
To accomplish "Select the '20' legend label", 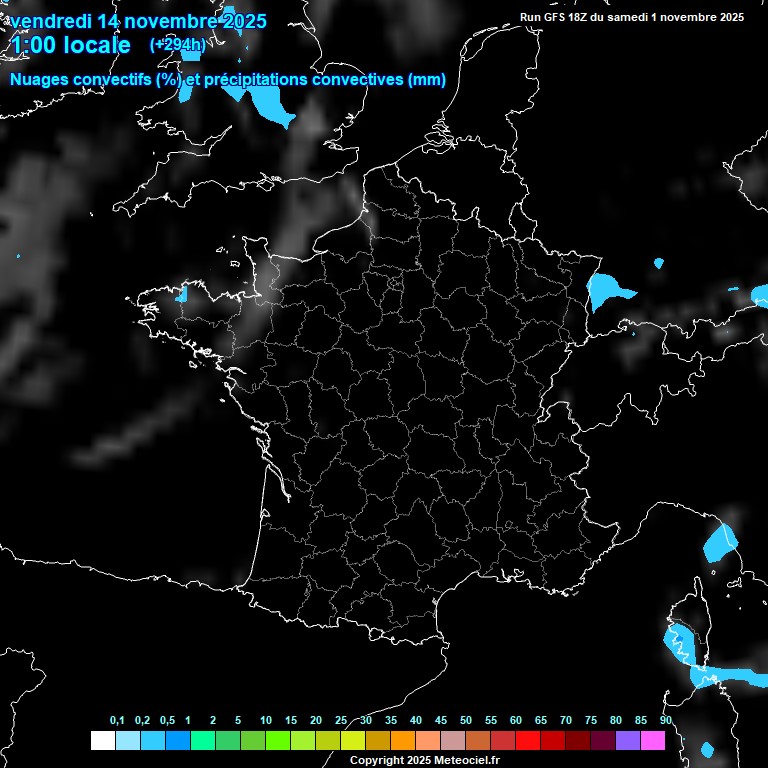I will click(316, 720).
